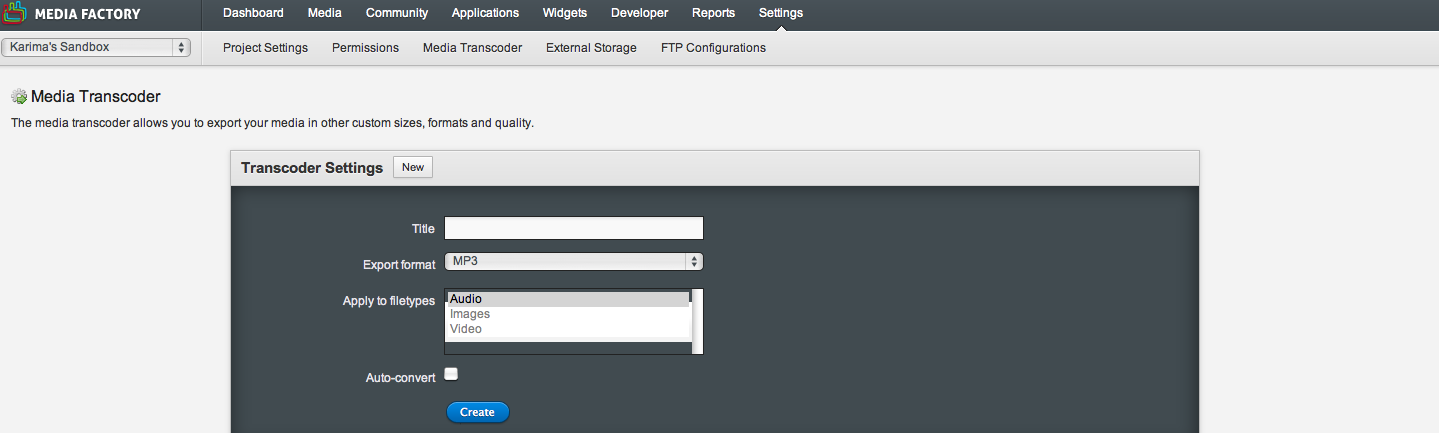Open the Karima's Sandbox project dropdown
This screenshot has width=1439, height=433.
pos(96,47)
